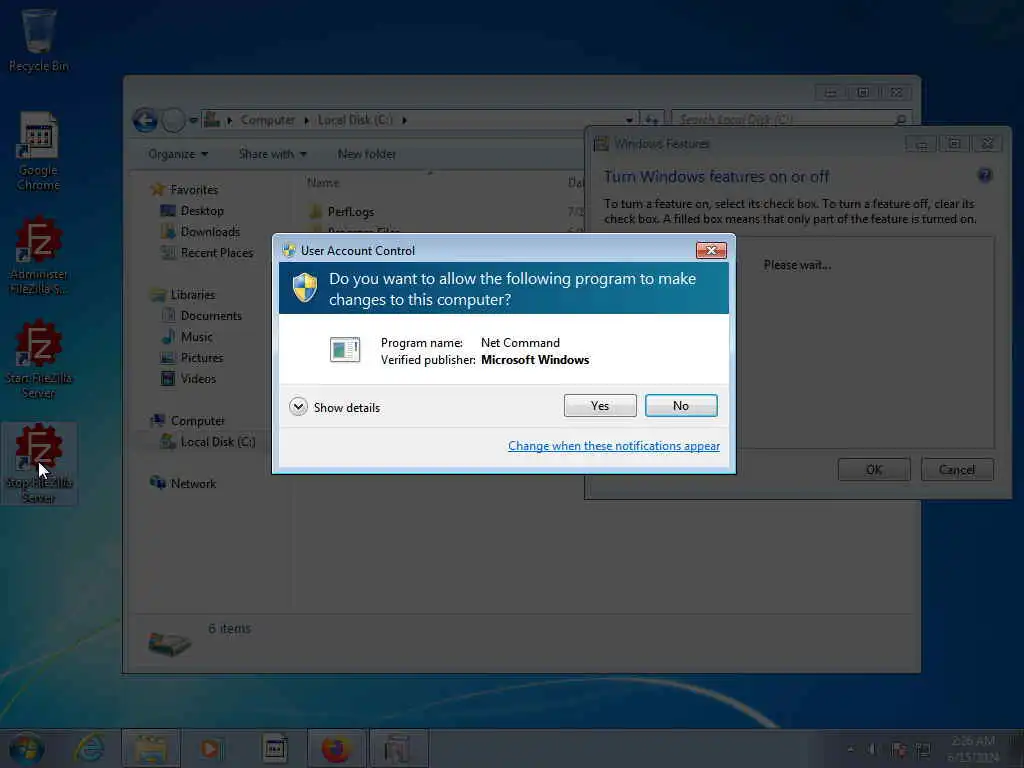Click the volume speaker tray icon

(x=872, y=749)
